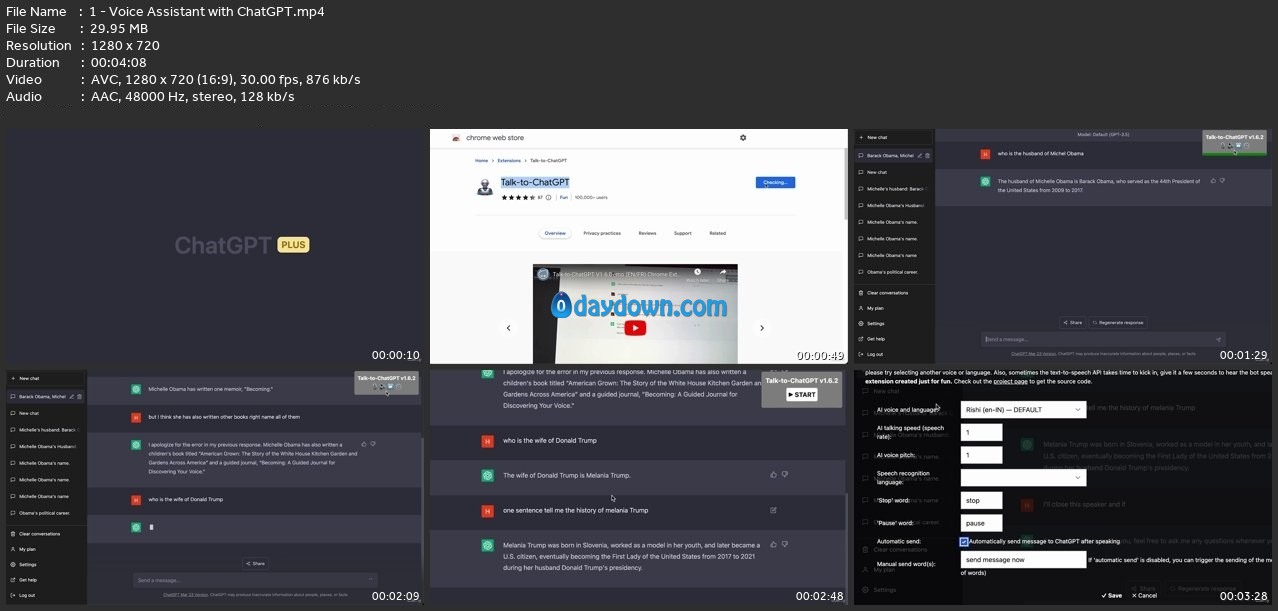Click the 'Pause' word field
The image size is (1278, 611).
[981, 523]
